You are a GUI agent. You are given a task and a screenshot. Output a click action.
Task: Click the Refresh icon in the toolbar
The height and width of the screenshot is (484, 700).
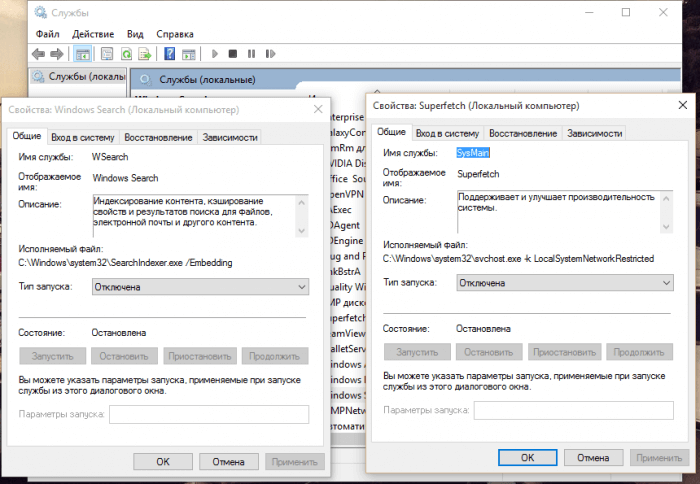click(x=127, y=54)
